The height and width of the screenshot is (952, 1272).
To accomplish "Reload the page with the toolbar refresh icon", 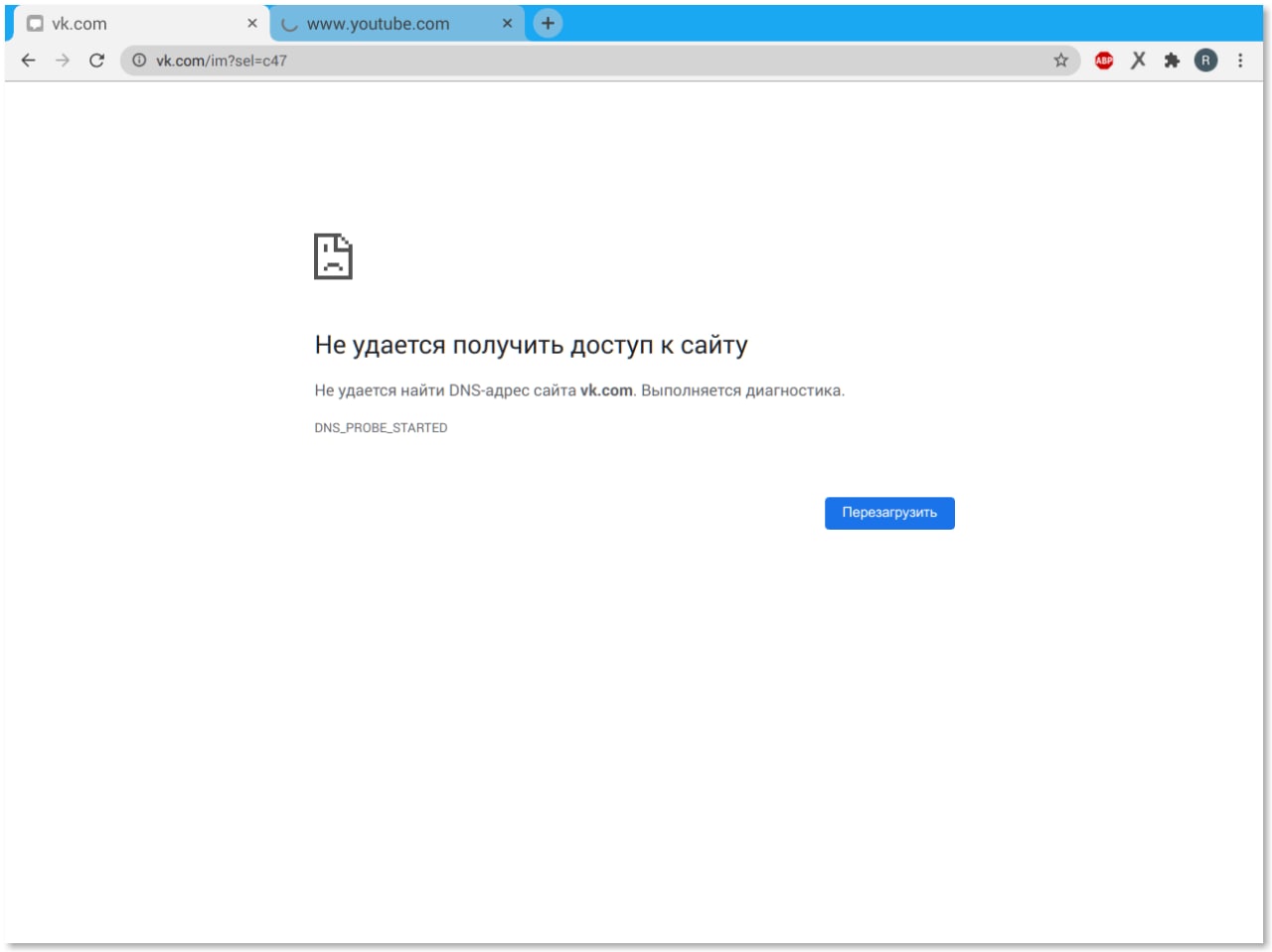I will point(96,61).
